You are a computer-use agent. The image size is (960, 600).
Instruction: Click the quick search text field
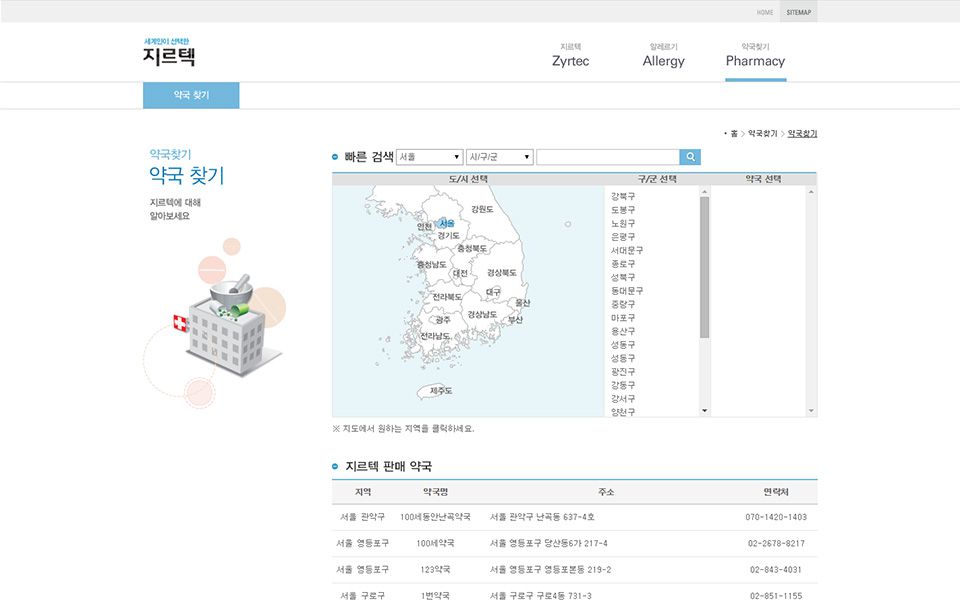point(607,157)
